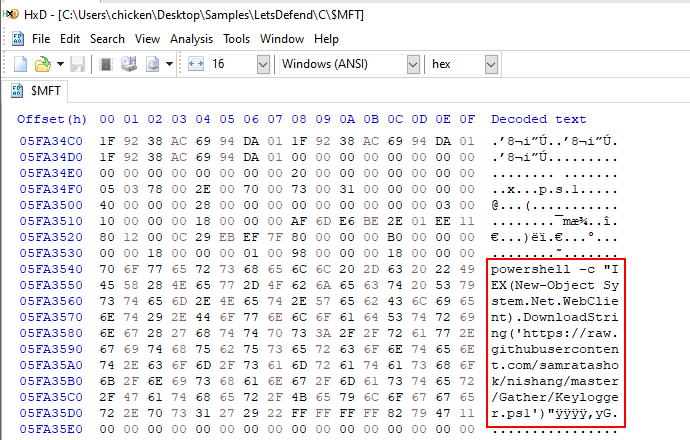Click the Open RAM memory chip icon
This screenshot has height=440, width=690.
(x=106, y=64)
